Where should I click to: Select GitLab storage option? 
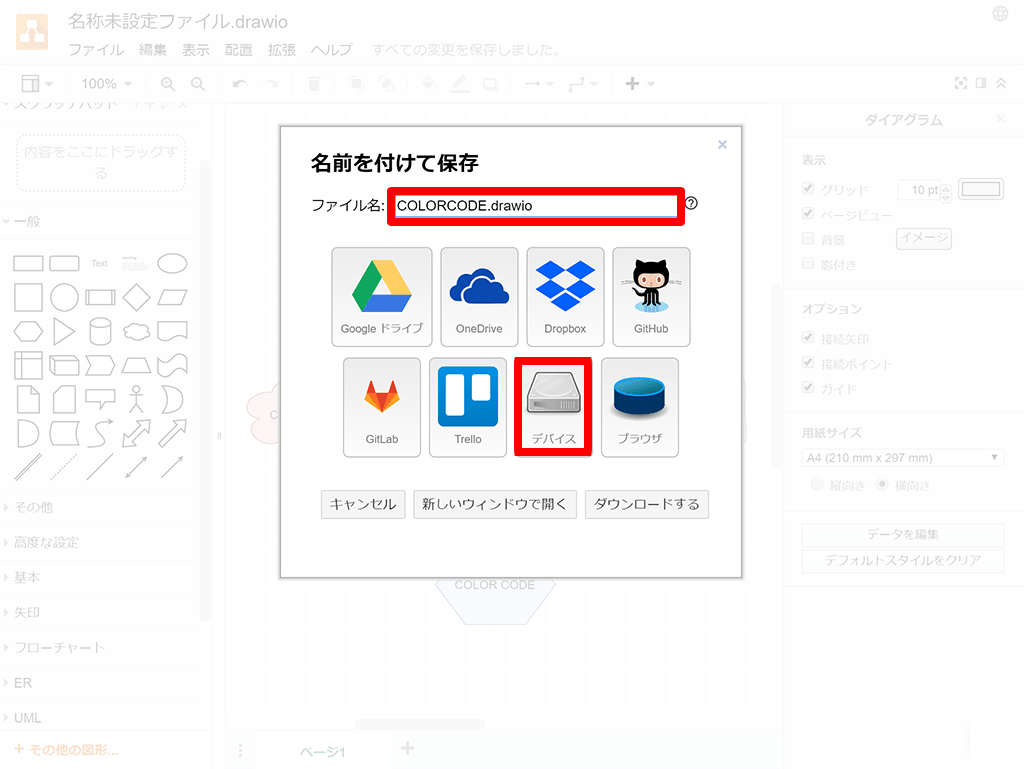coord(381,407)
